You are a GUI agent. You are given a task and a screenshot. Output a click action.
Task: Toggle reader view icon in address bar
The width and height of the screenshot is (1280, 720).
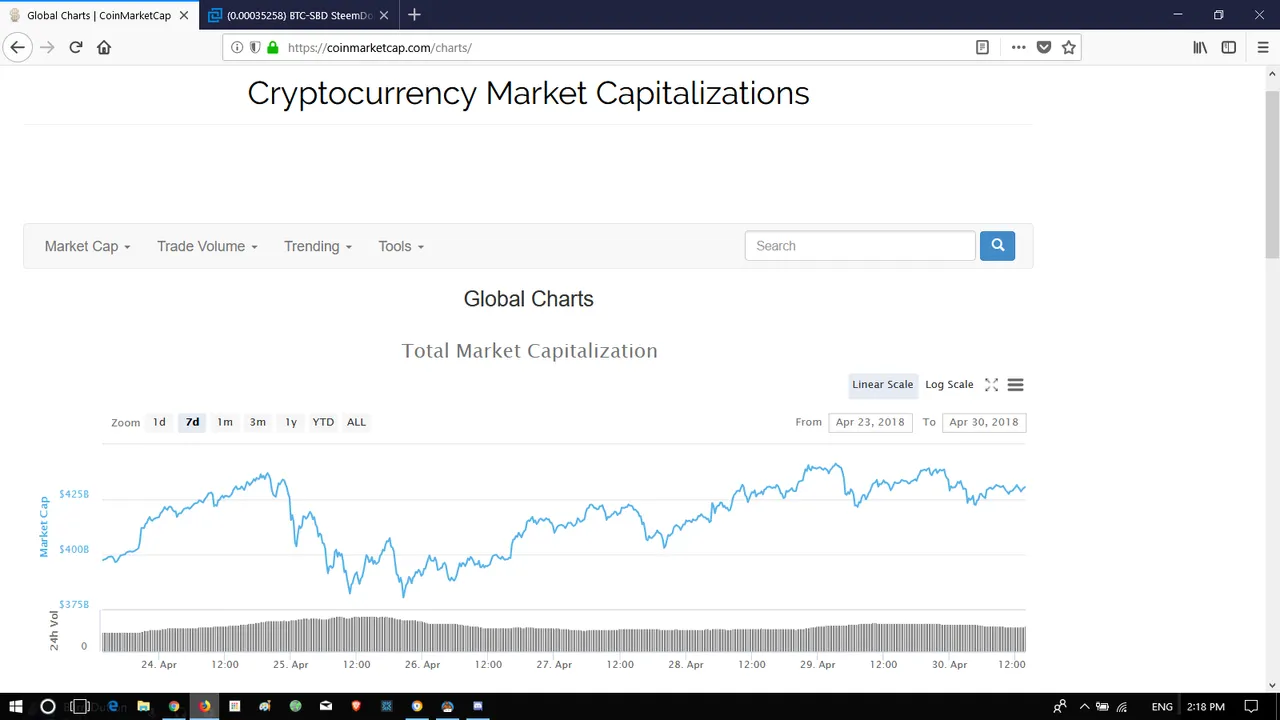(x=982, y=47)
